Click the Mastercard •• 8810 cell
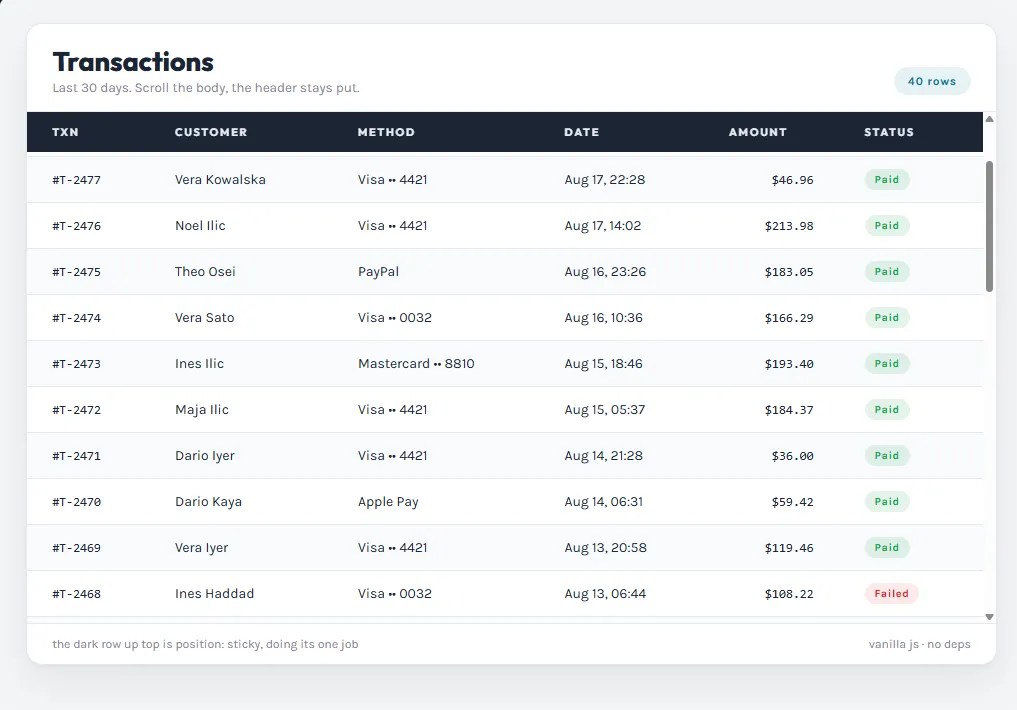1017x710 pixels. click(416, 364)
